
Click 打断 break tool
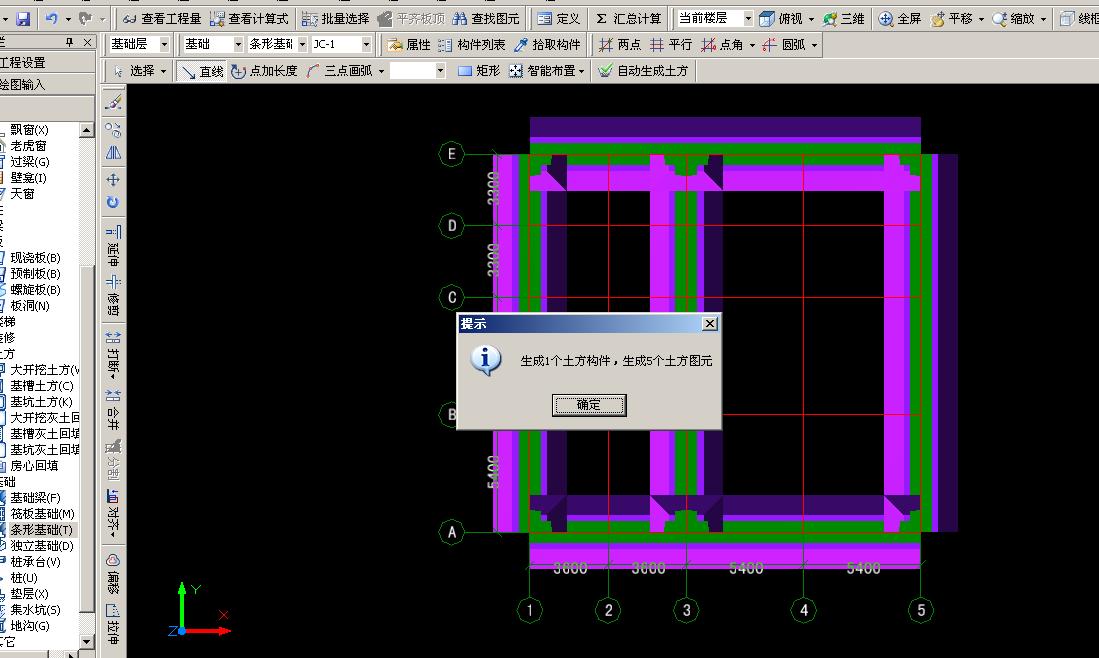(113, 355)
